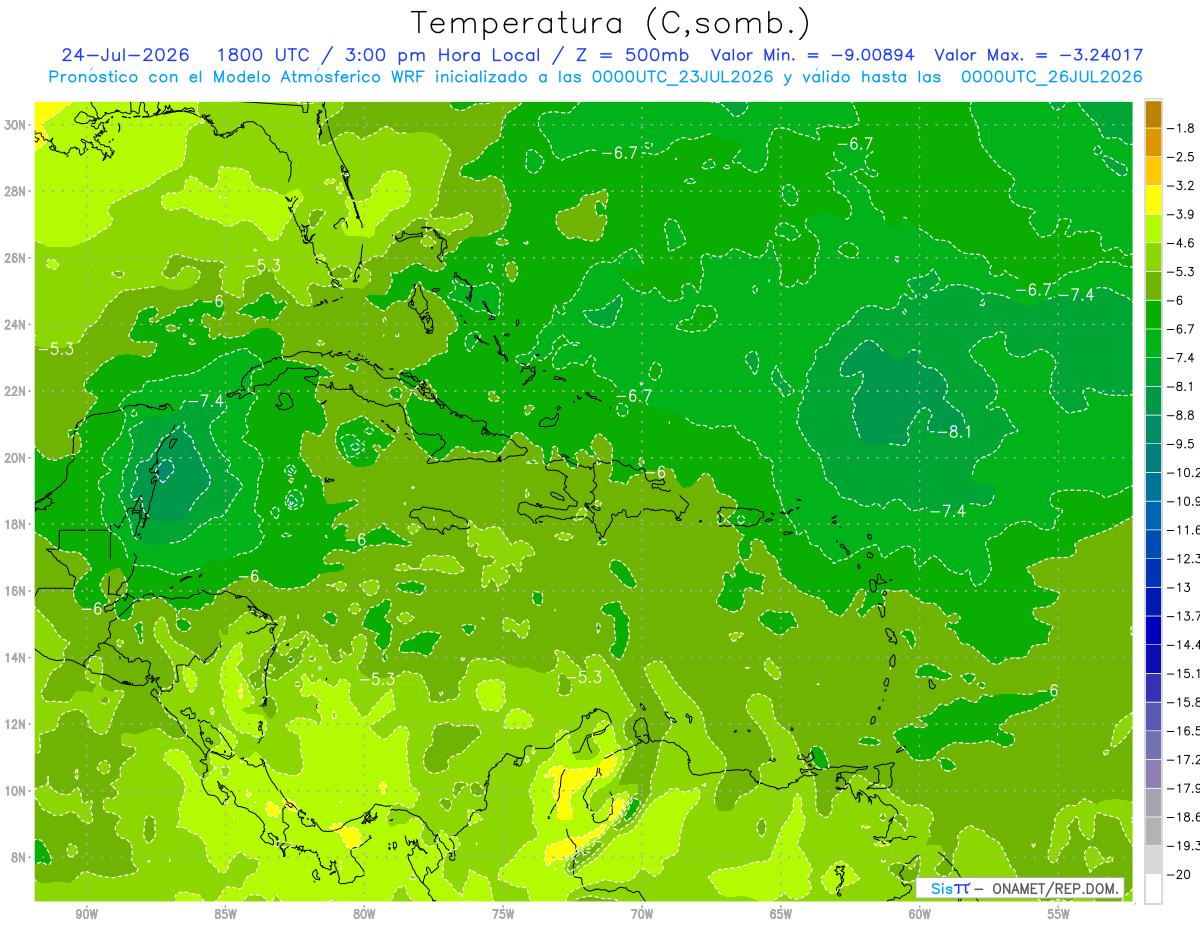Click "3:00 pm Hora Local" text
The height and width of the screenshot is (927, 1200).
443,55
